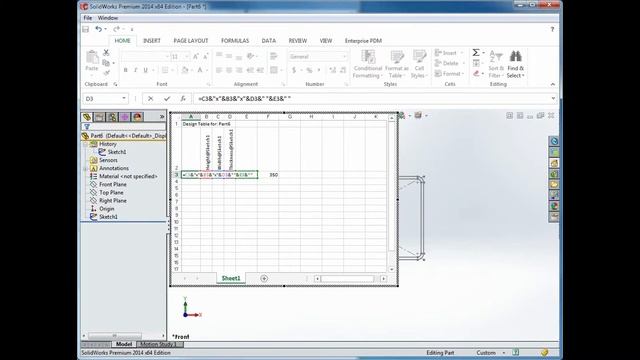
Task: Click the Insert Function fx icon
Action: pos(183,98)
